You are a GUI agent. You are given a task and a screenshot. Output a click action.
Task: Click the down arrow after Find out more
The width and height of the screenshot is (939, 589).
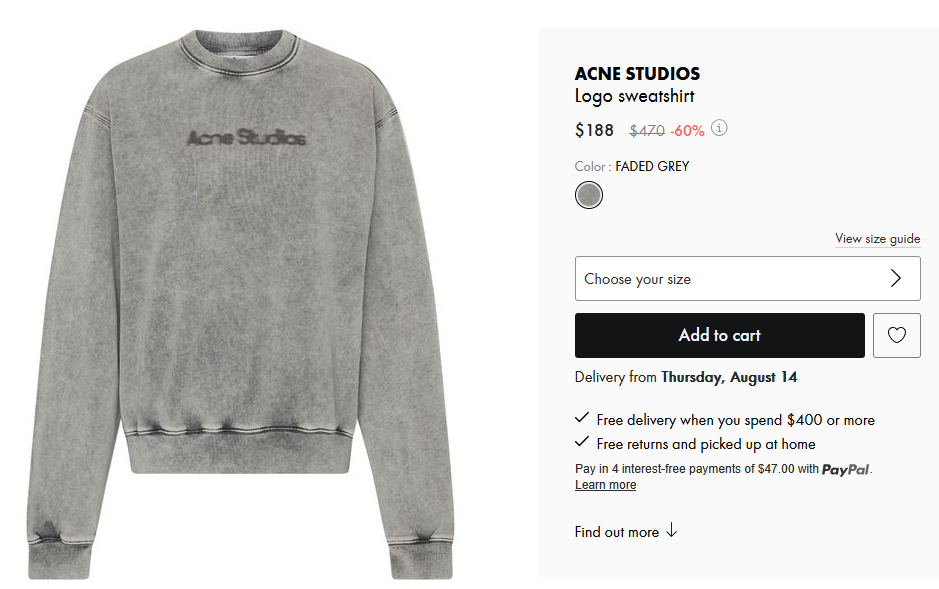[672, 530]
